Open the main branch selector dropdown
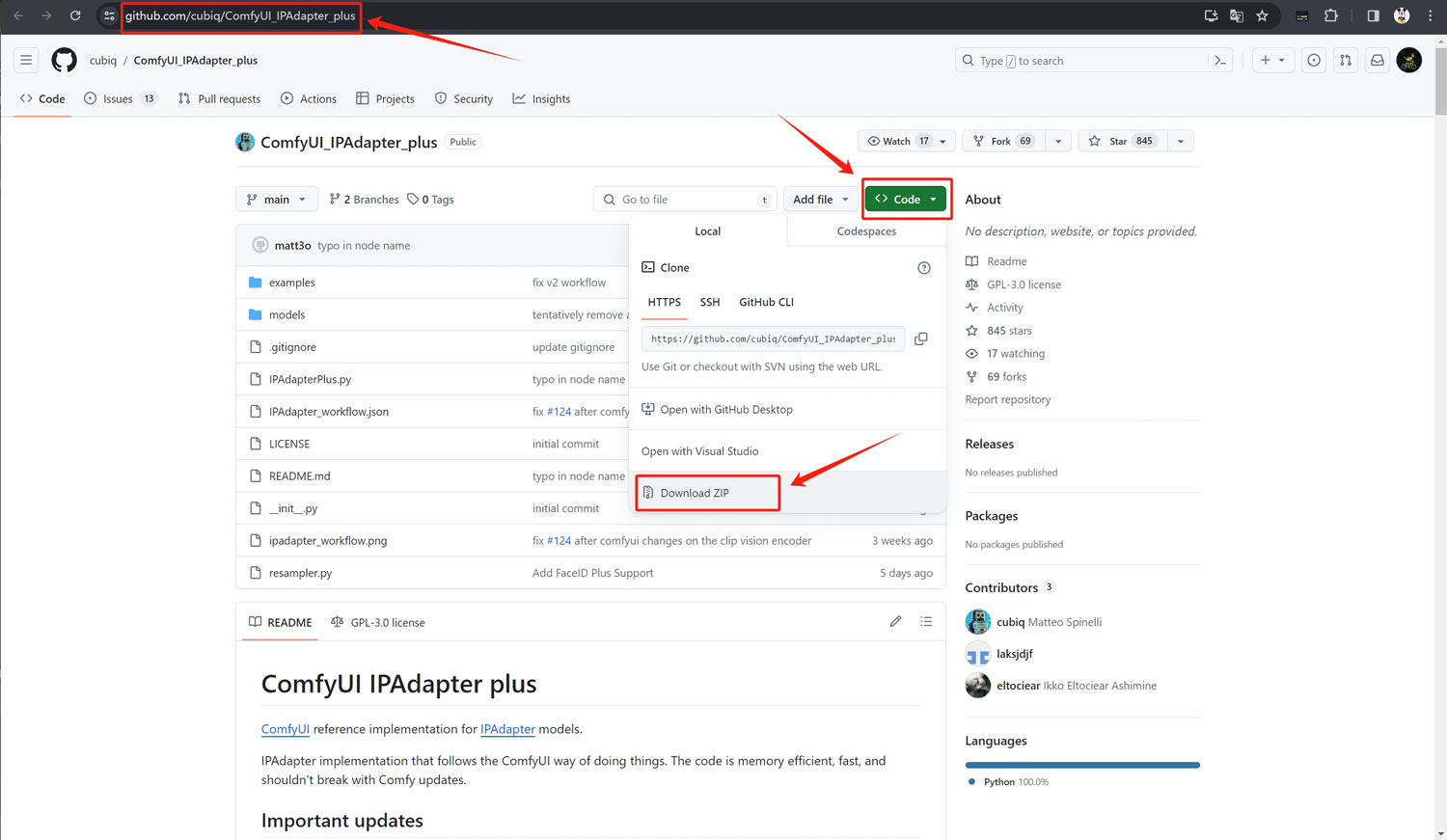 click(277, 200)
